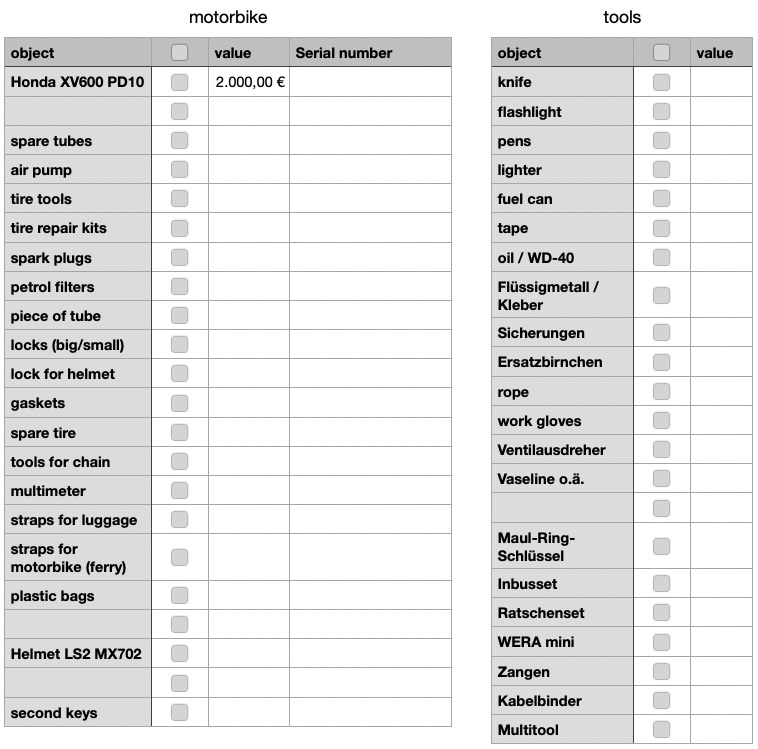Click the Serial number cell for Honda
Screen dimensions: 758x749
tap(370, 82)
